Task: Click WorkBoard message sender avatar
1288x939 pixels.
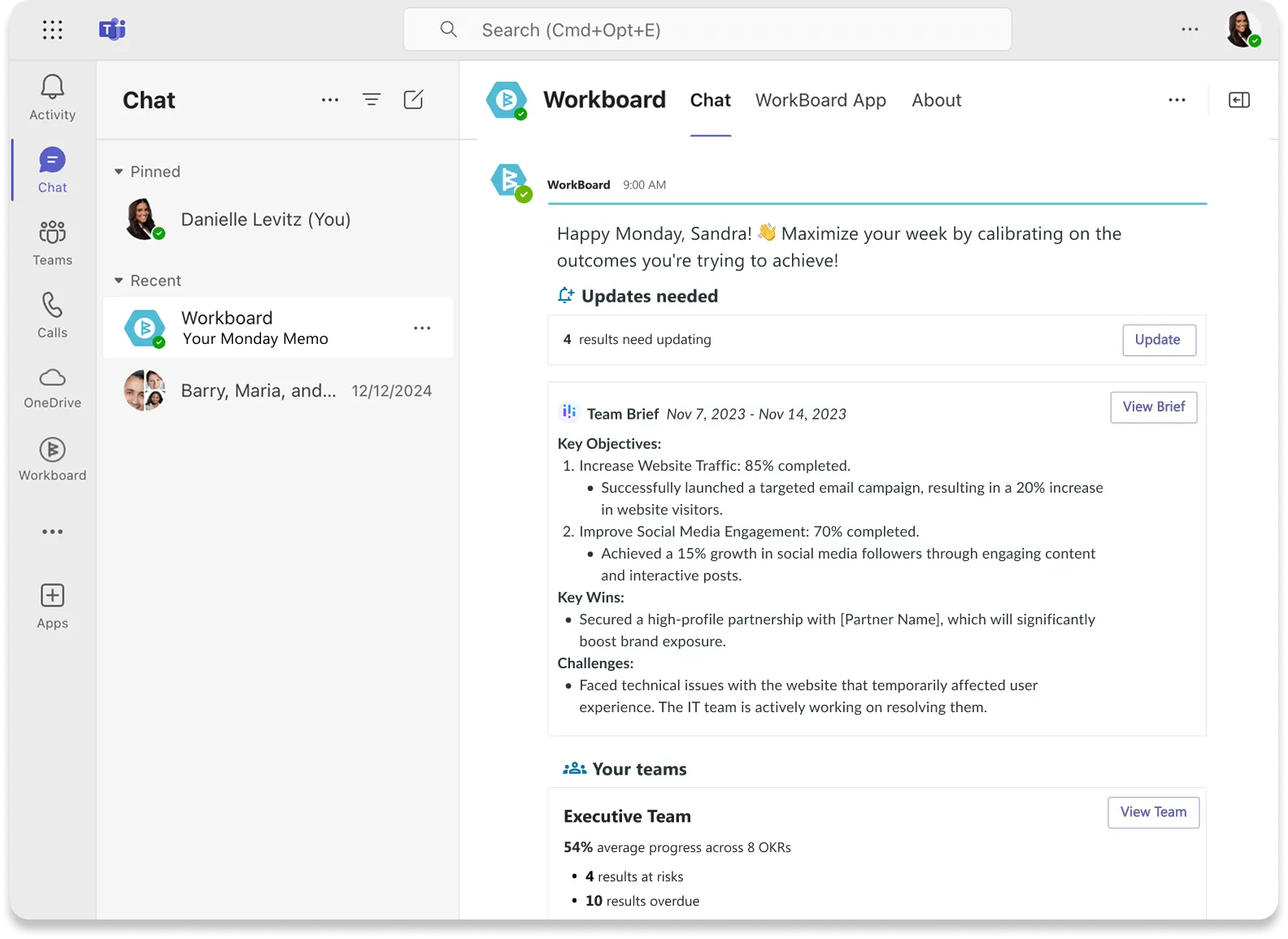Action: coord(511,182)
